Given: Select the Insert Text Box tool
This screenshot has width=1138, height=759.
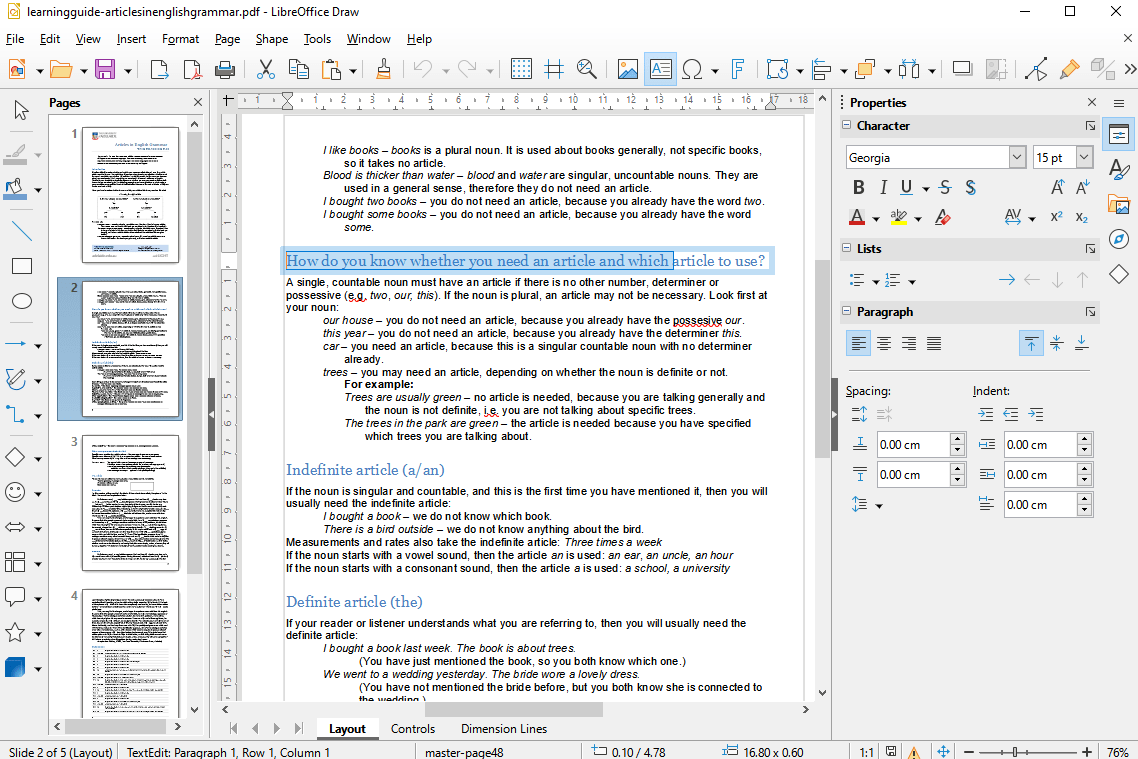Looking at the screenshot, I should [x=661, y=69].
